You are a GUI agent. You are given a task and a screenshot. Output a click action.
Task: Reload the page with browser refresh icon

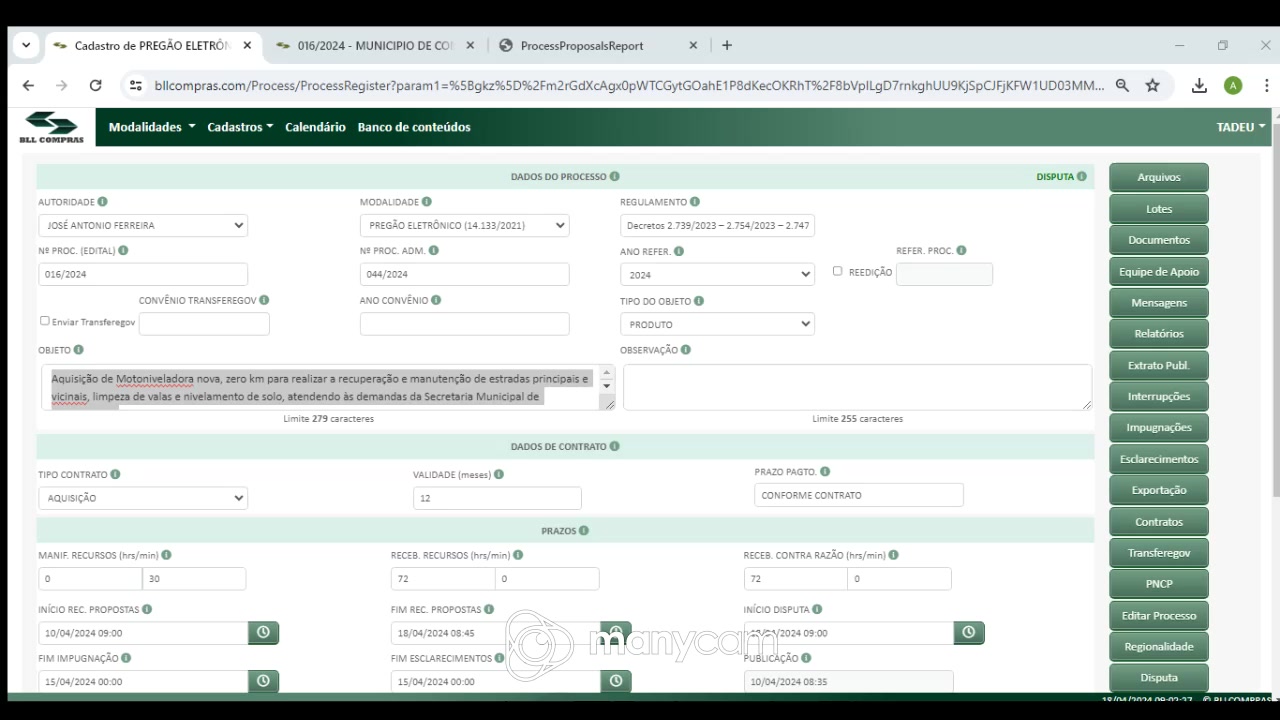click(x=96, y=86)
